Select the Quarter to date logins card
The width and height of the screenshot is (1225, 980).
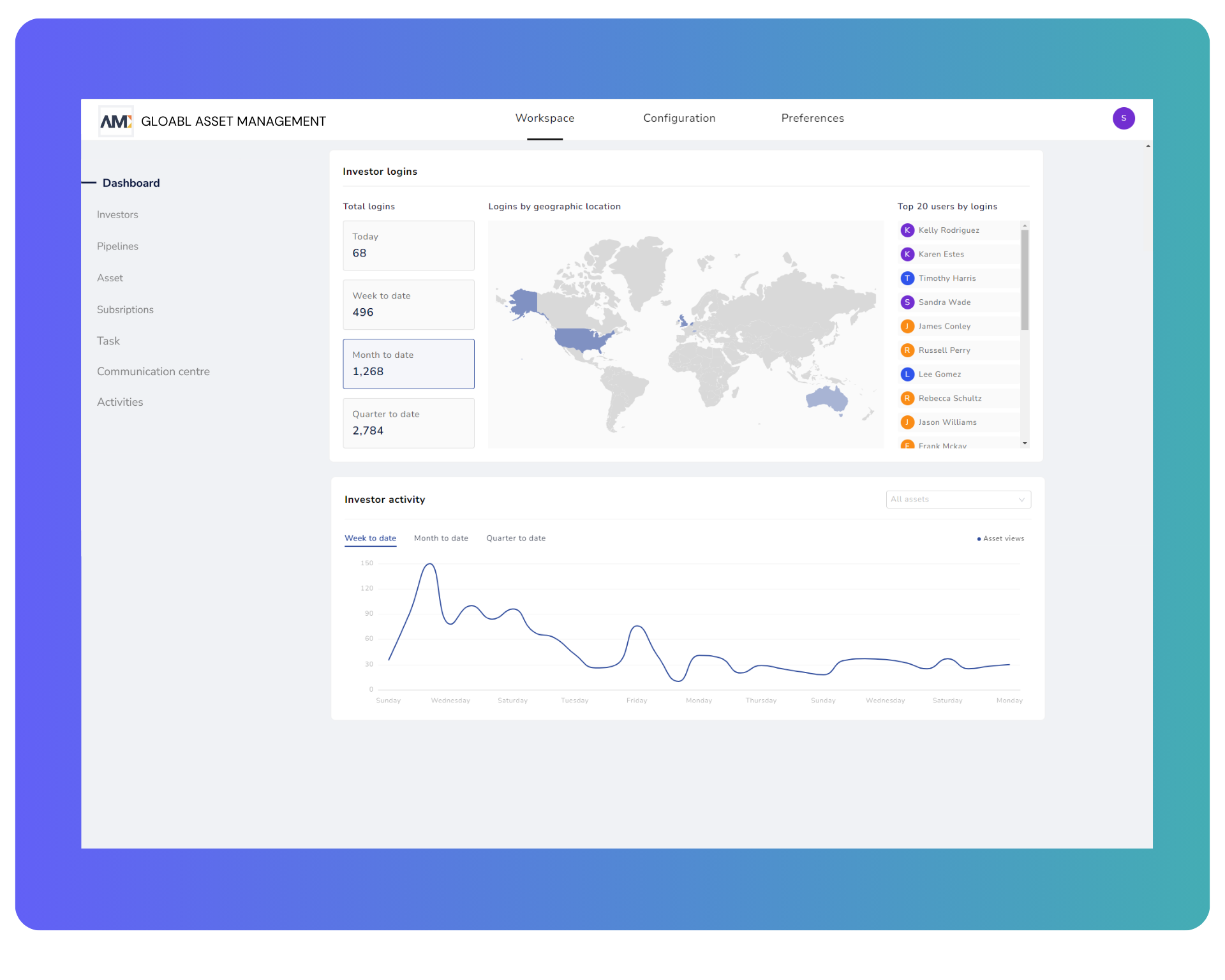pyautogui.click(x=408, y=424)
